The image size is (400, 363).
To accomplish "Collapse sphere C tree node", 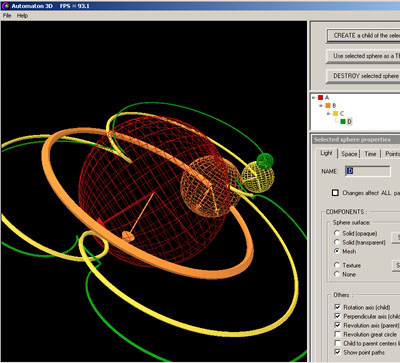I will coord(328,114).
